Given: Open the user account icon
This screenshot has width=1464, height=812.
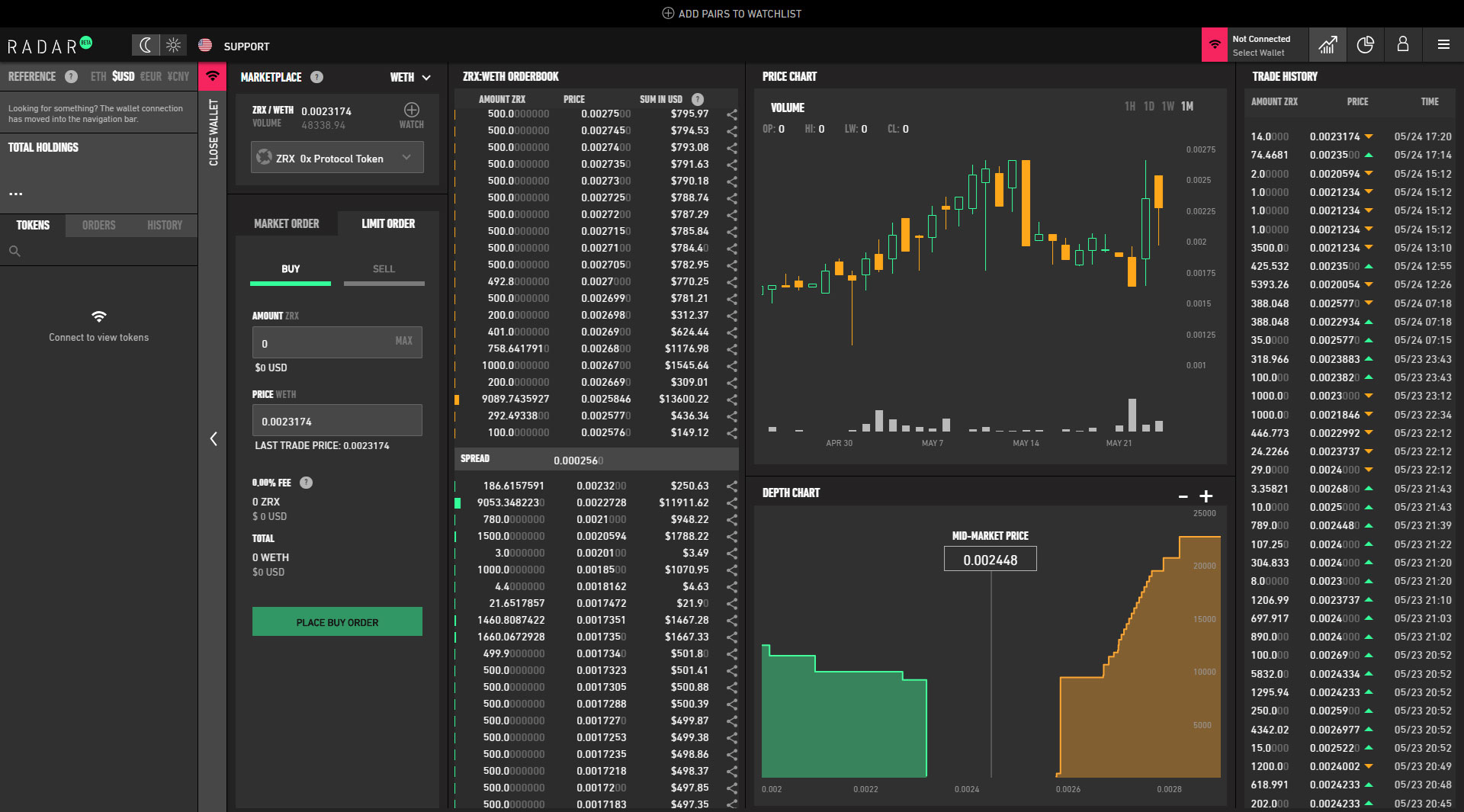Looking at the screenshot, I should click(x=1403, y=45).
